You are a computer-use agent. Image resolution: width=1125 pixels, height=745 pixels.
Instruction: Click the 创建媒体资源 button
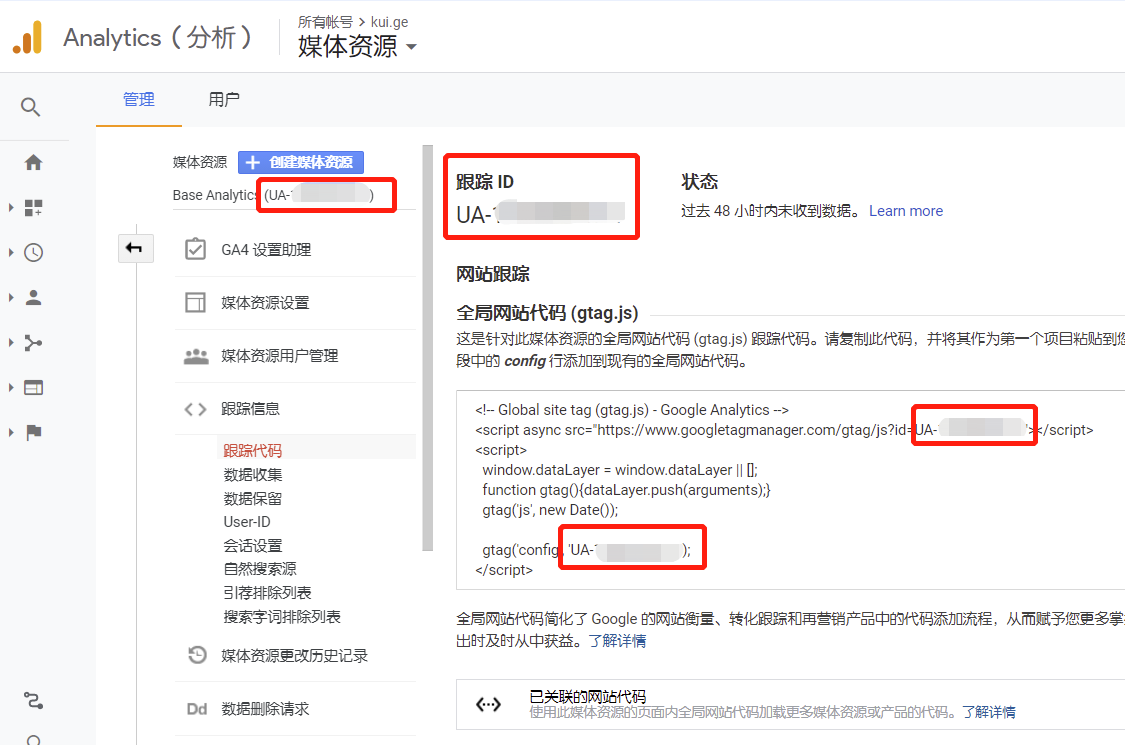pos(300,162)
